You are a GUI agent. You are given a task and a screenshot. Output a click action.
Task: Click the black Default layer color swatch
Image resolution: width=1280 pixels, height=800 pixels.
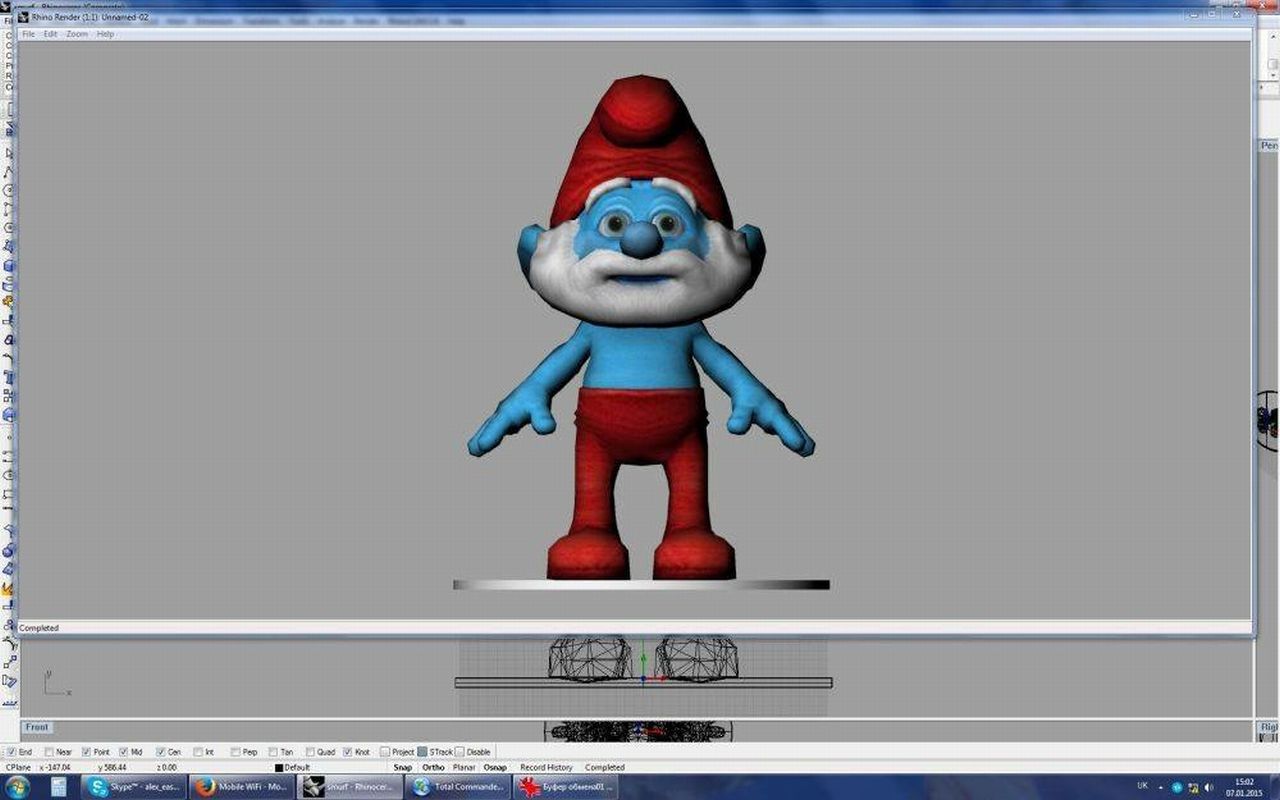point(279,768)
